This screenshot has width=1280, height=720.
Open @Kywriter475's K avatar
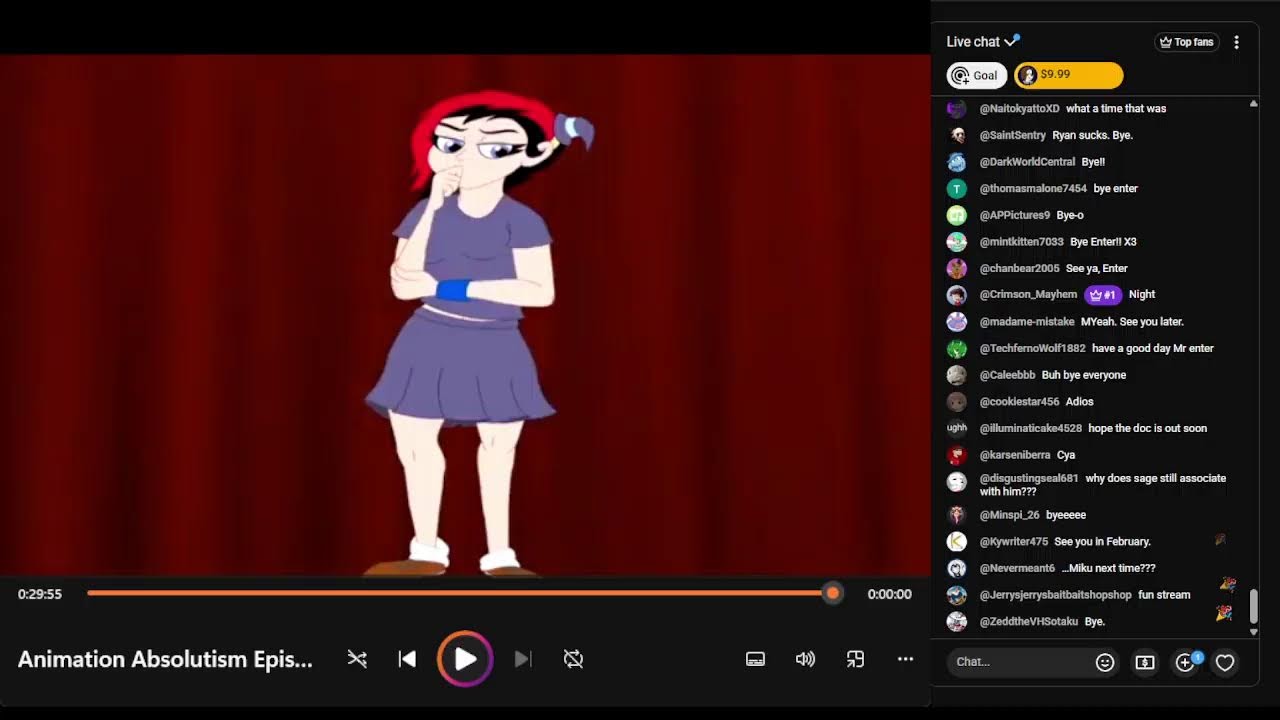click(957, 541)
